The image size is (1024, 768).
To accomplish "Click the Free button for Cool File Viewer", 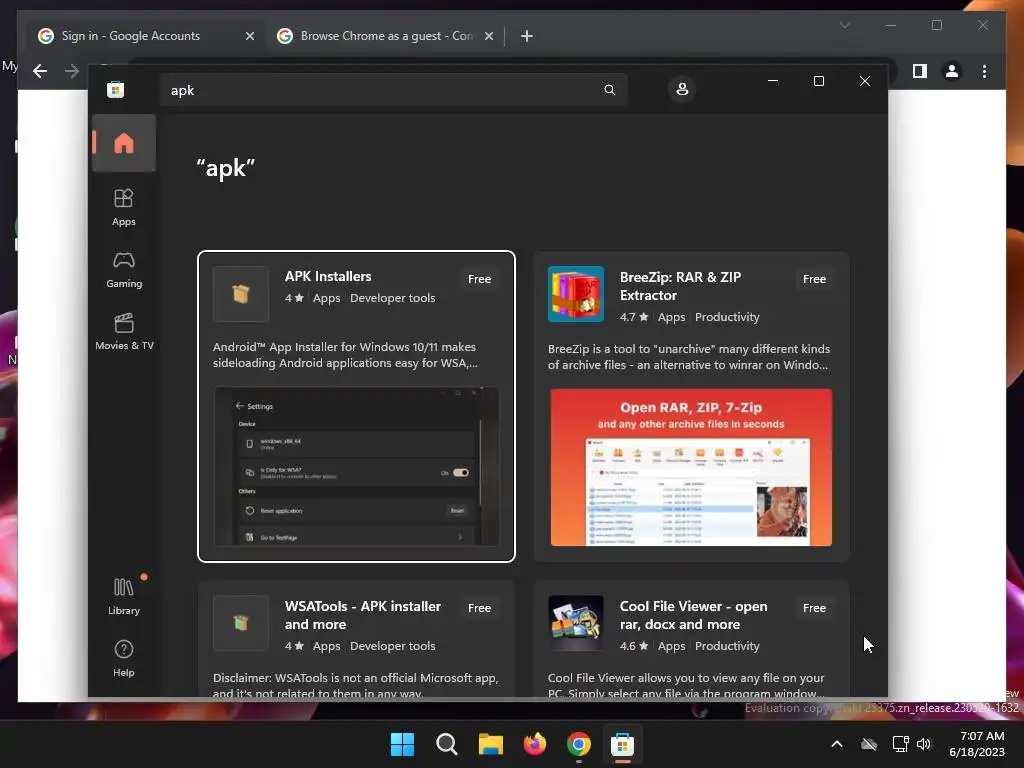I will [x=814, y=608].
